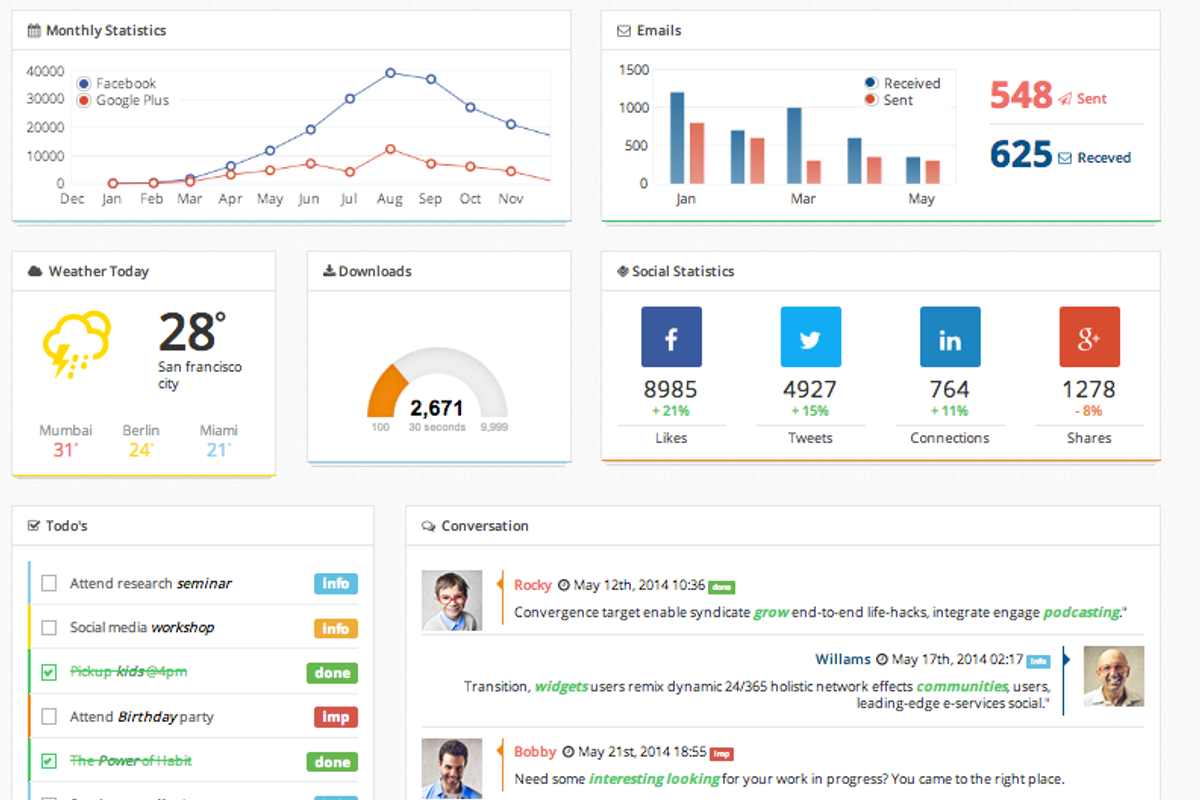Click the Mar Received bar in Emails chart

click(x=794, y=146)
